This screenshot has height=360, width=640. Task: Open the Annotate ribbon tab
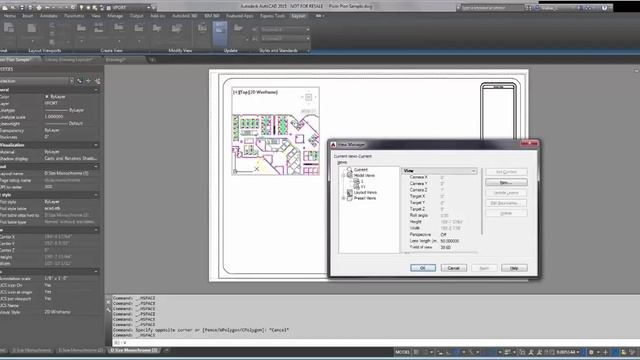49,16
